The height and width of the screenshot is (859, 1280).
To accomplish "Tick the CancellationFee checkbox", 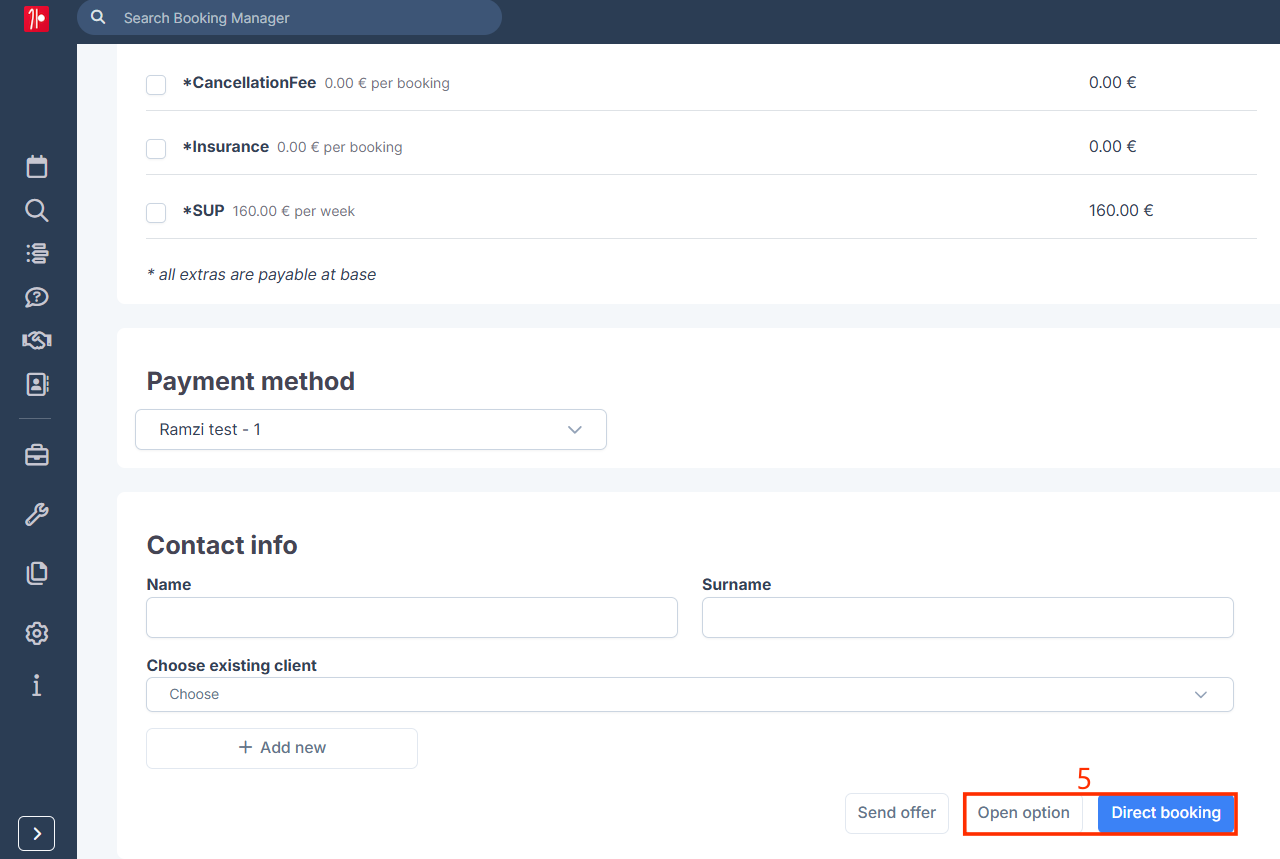I will [156, 85].
